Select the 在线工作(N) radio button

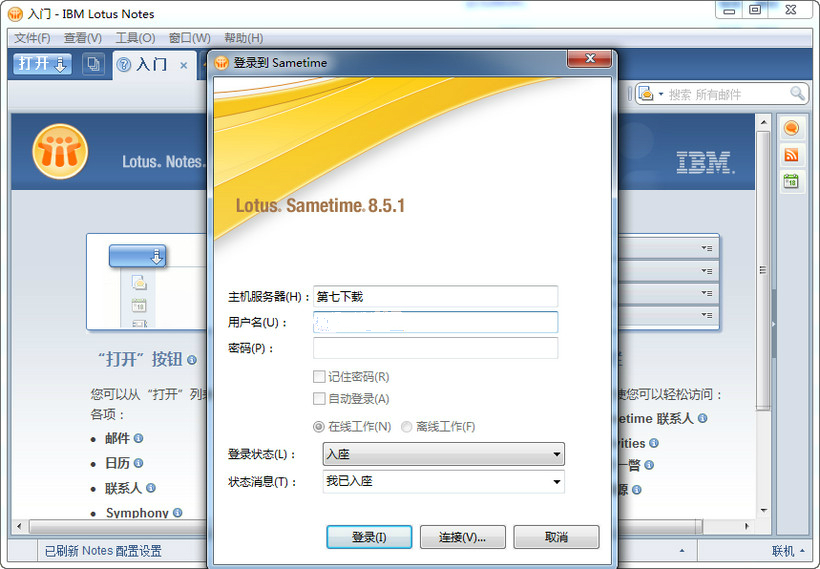click(318, 427)
